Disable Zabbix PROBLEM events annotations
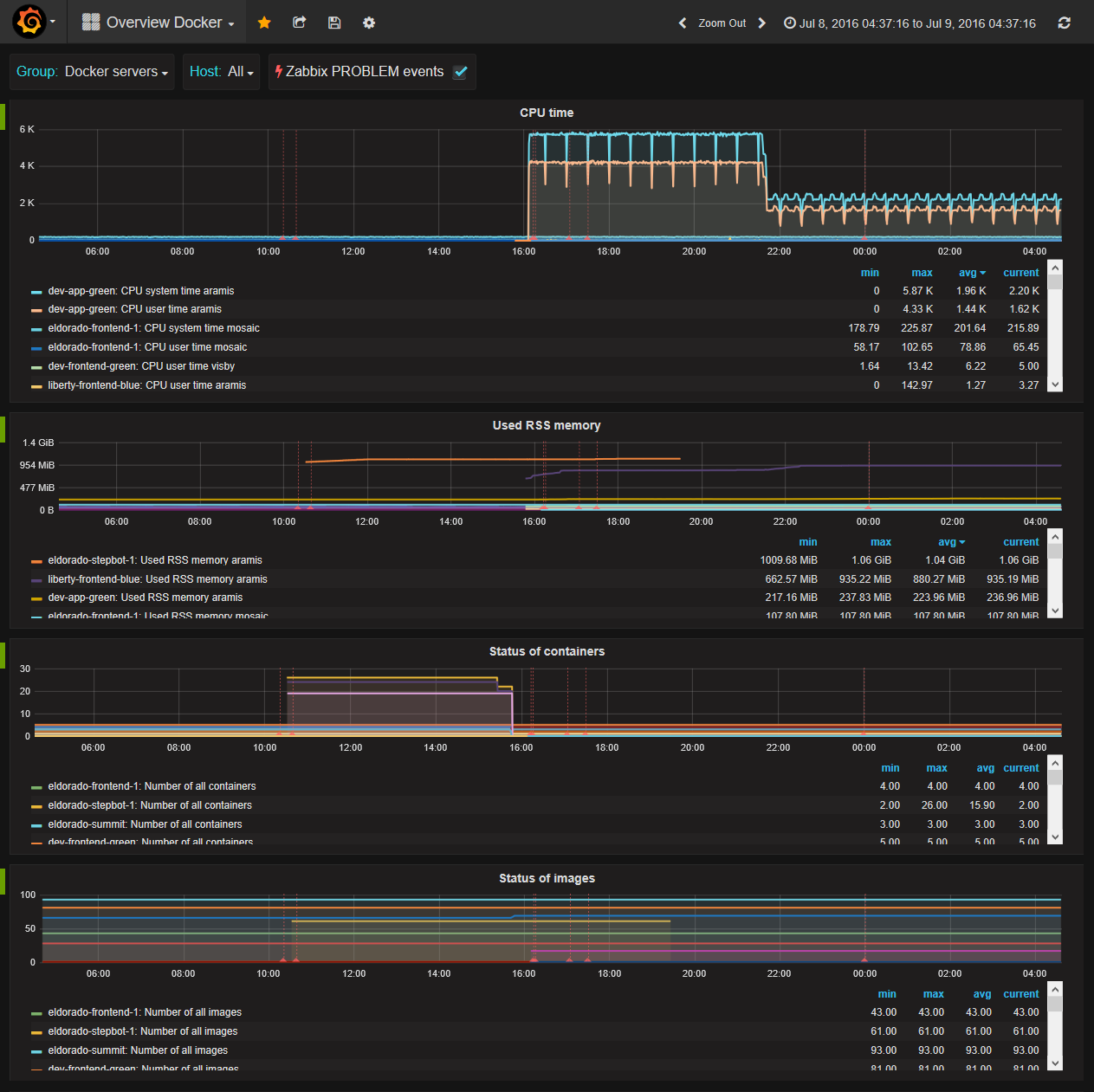 [461, 72]
